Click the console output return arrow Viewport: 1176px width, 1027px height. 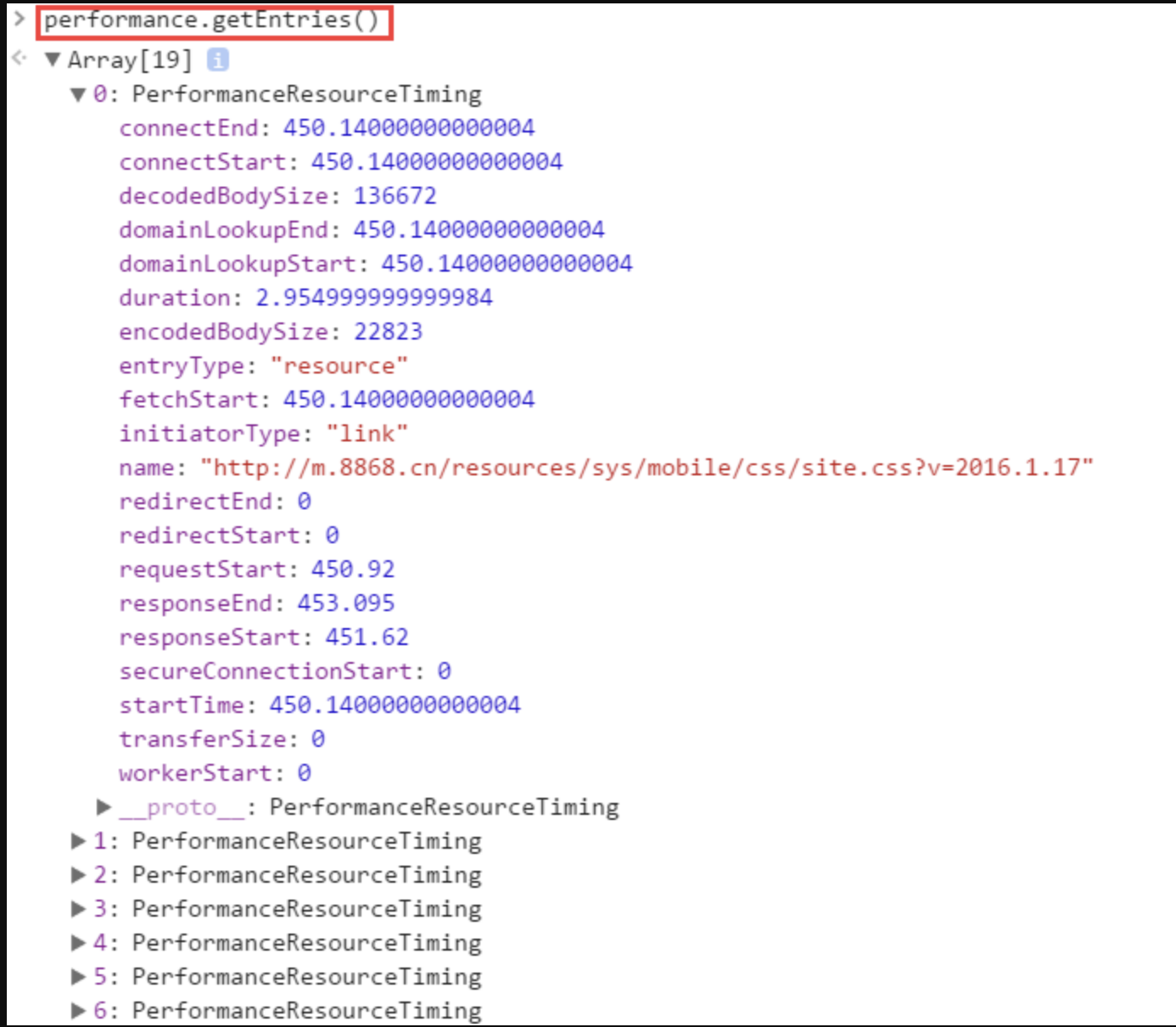tap(19, 58)
